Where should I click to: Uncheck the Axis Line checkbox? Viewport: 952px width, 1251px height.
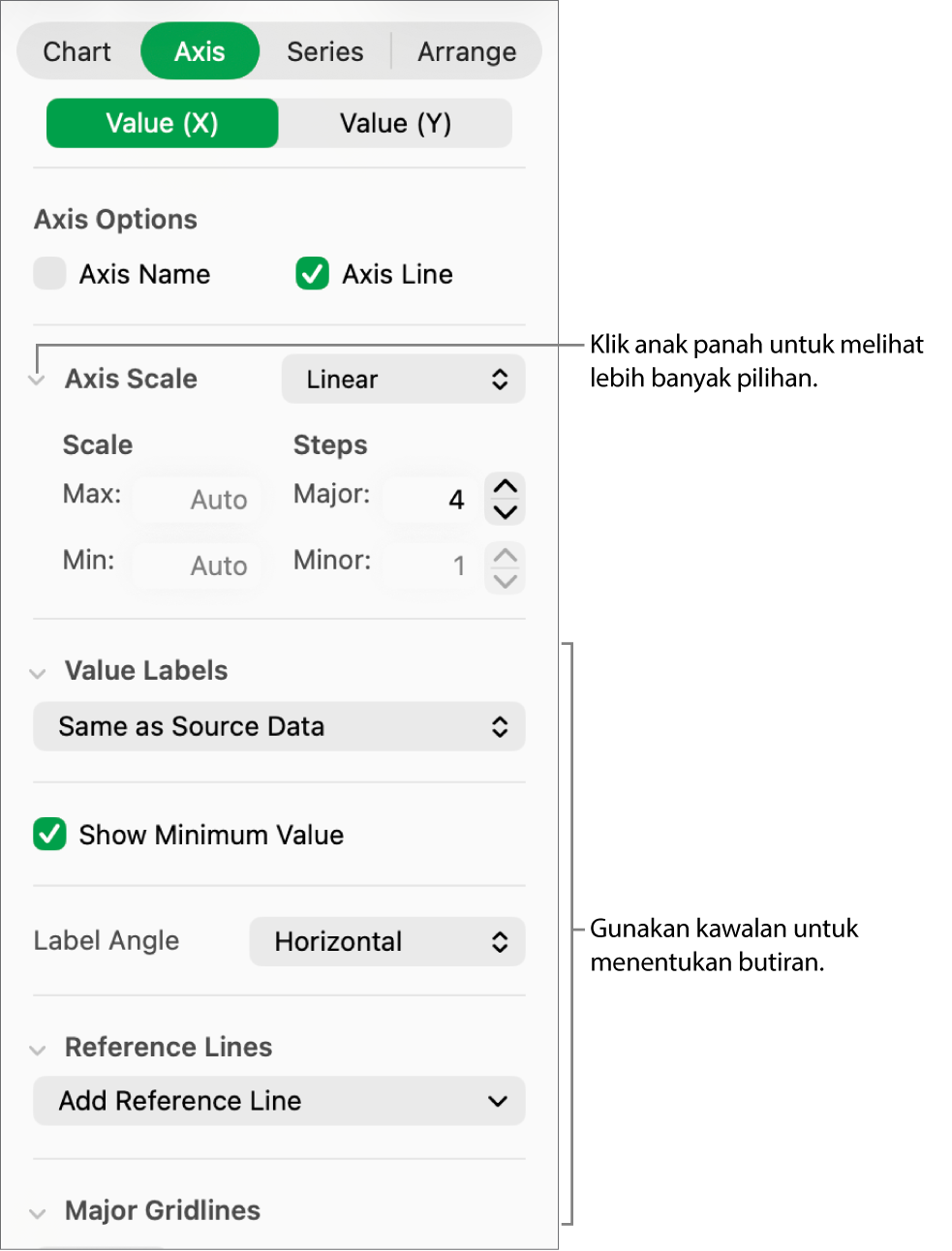click(x=313, y=274)
